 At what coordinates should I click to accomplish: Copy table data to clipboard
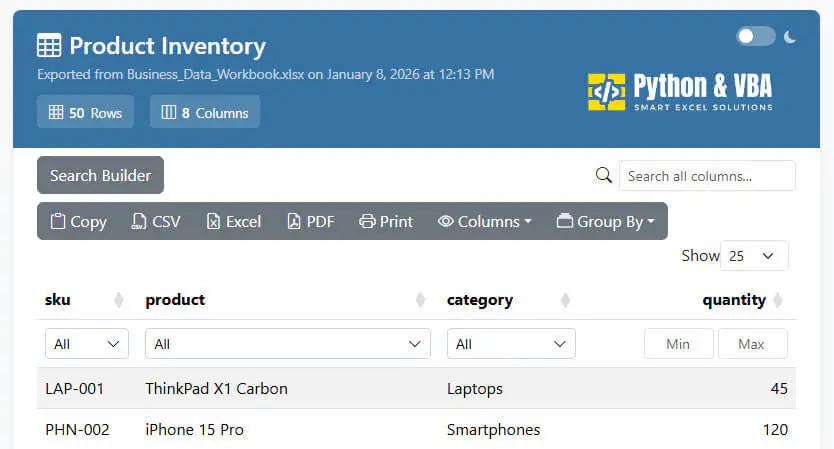point(79,222)
